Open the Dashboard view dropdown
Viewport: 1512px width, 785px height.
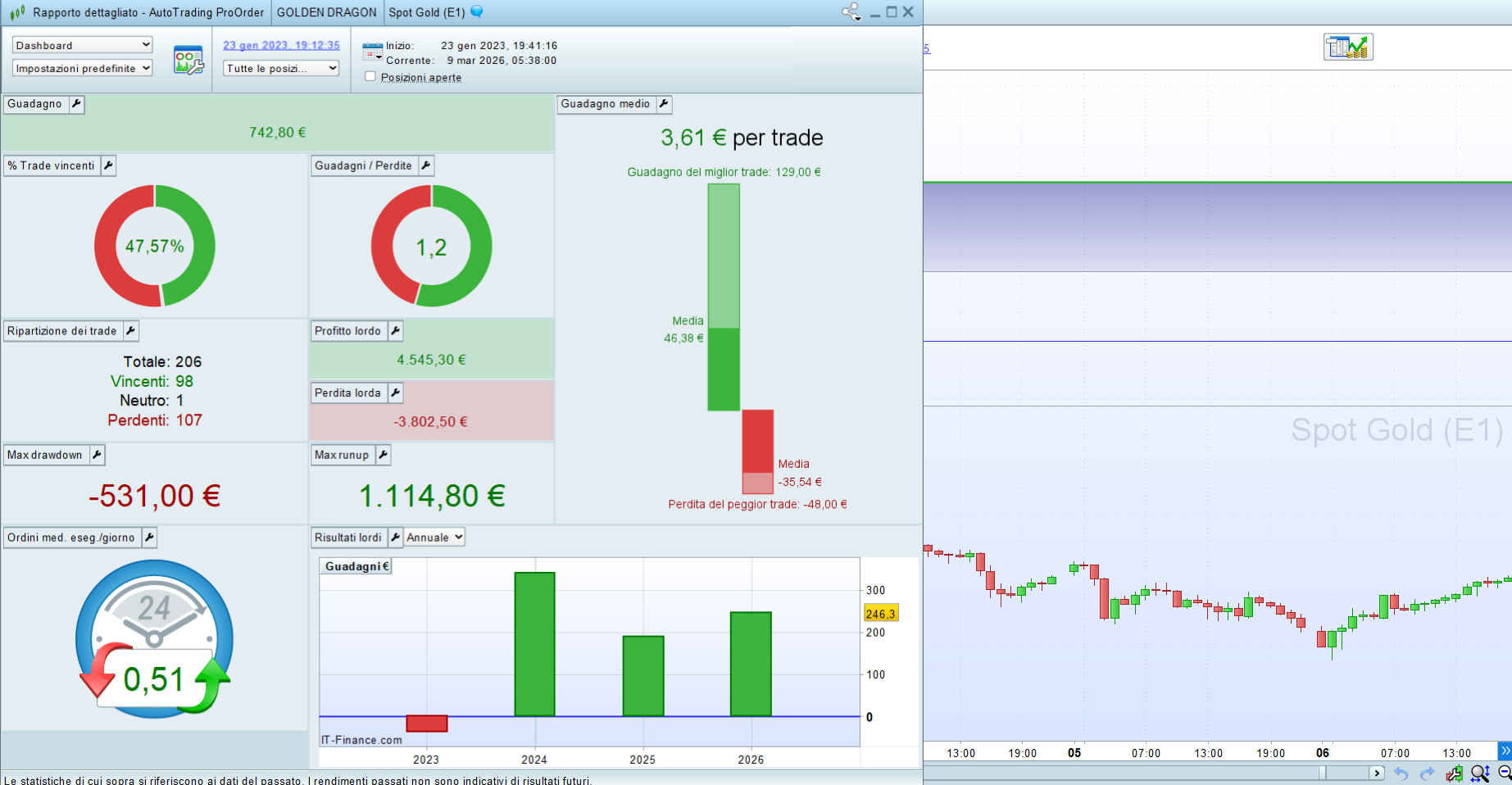tap(83, 45)
